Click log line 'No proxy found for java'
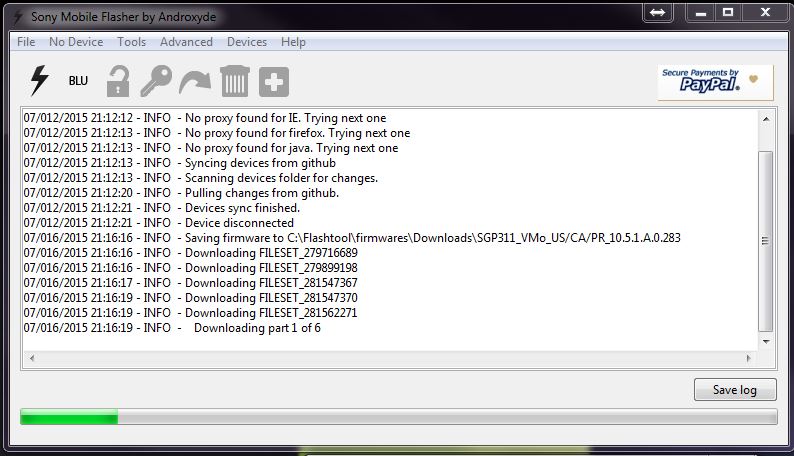Viewport: 794px width, 456px height. [x=211, y=148]
